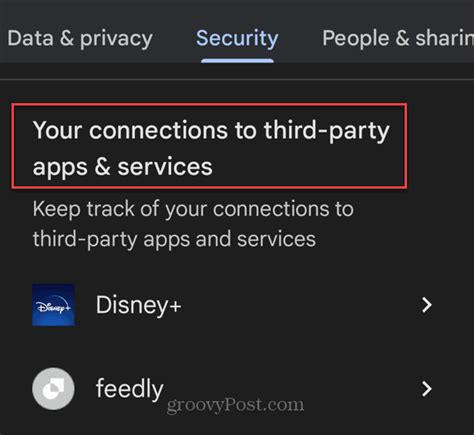The image size is (474, 435).
Task: Click the blue underline beneath Security tab
Action: [x=237, y=61]
